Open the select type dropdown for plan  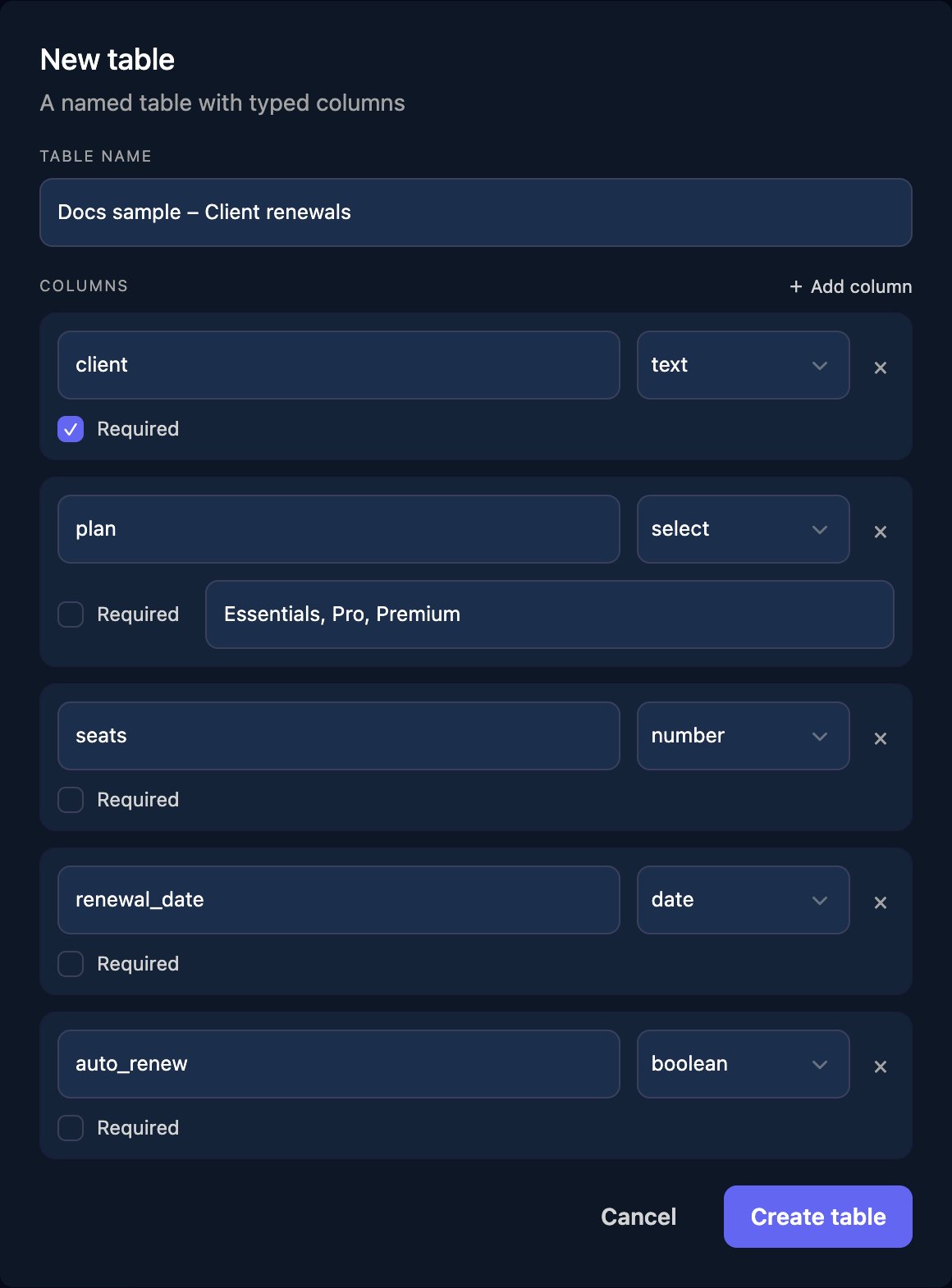(744, 529)
